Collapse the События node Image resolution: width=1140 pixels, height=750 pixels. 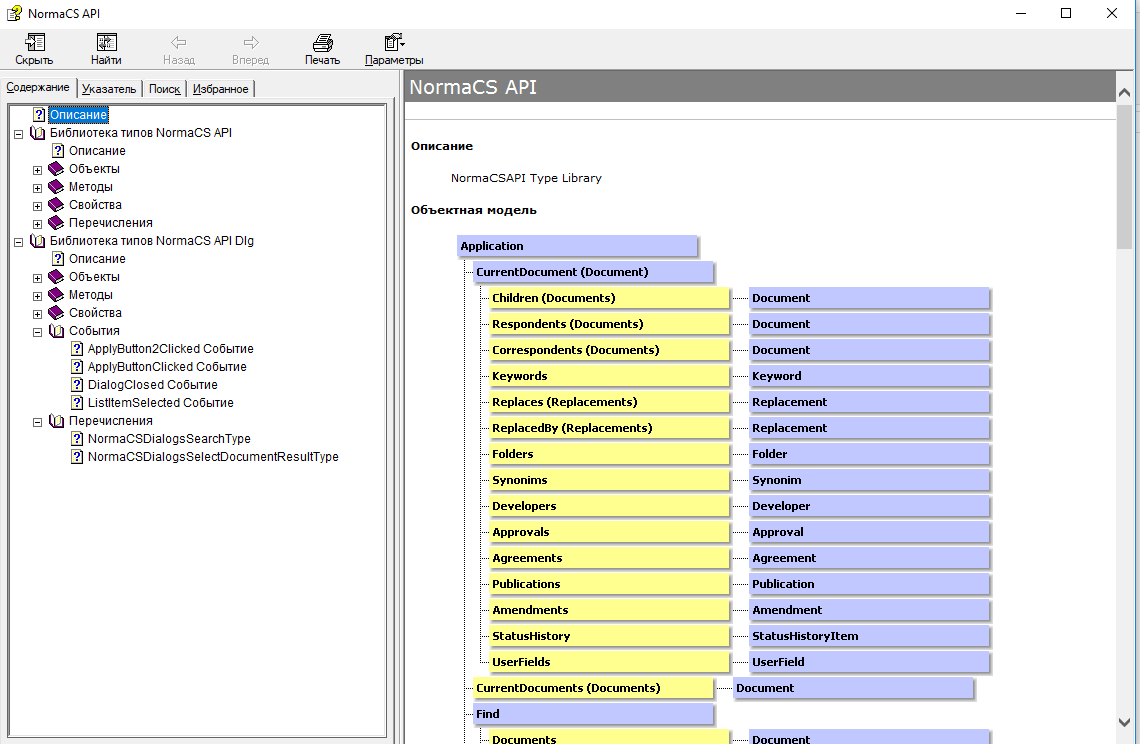tap(38, 332)
